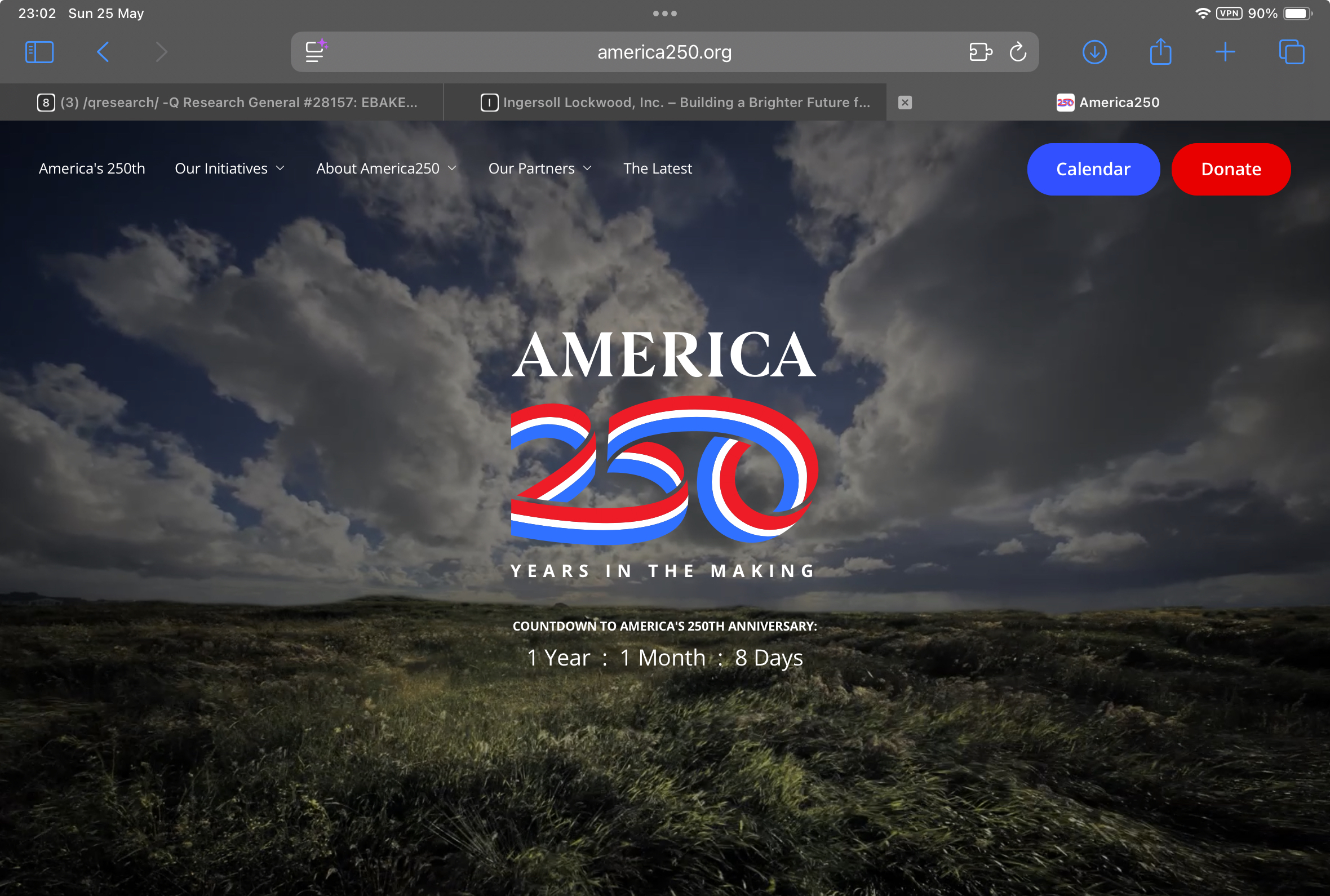The height and width of the screenshot is (896, 1330).
Task: Switch to the Ingersoll Lockwood tab
Action: (x=665, y=103)
